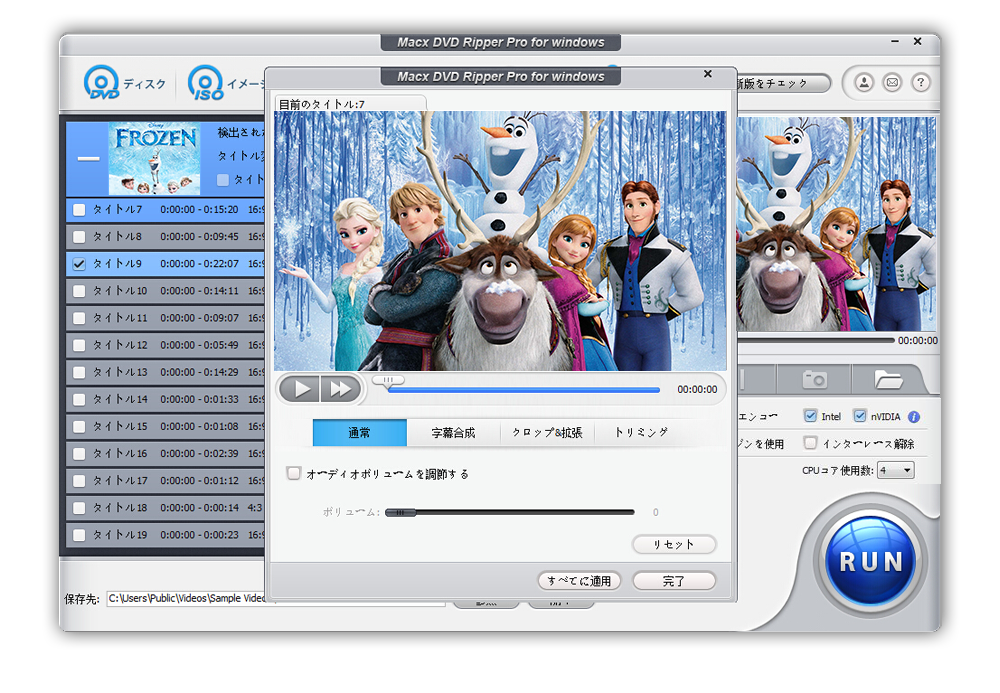Minimize the main application window
Screen dimensions: 1000x693
point(895,41)
